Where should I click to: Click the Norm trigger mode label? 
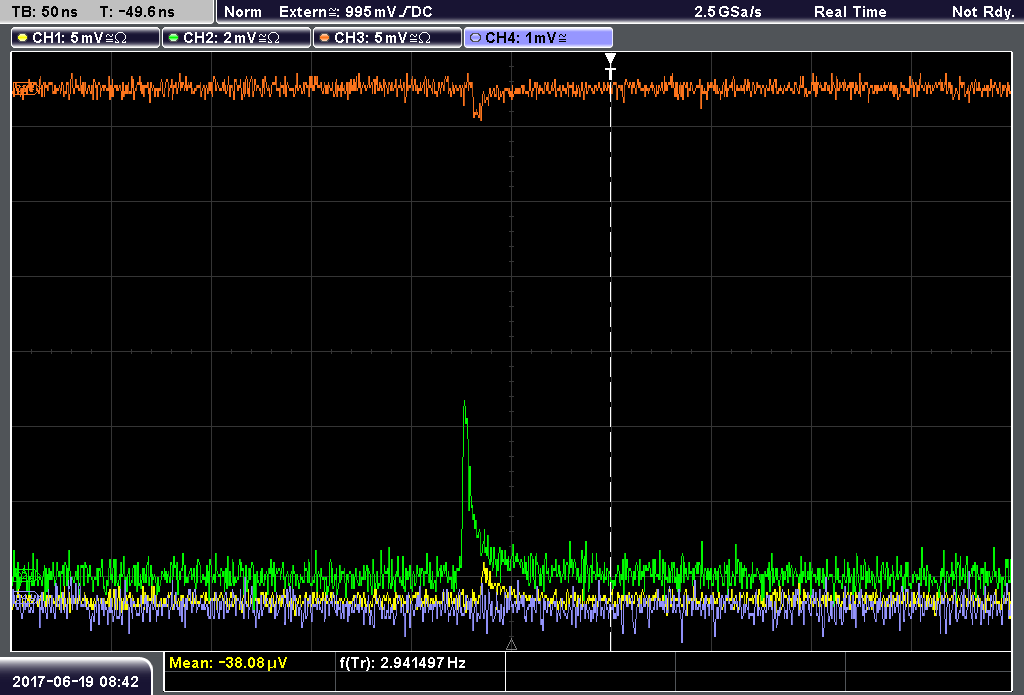pyautogui.click(x=243, y=12)
